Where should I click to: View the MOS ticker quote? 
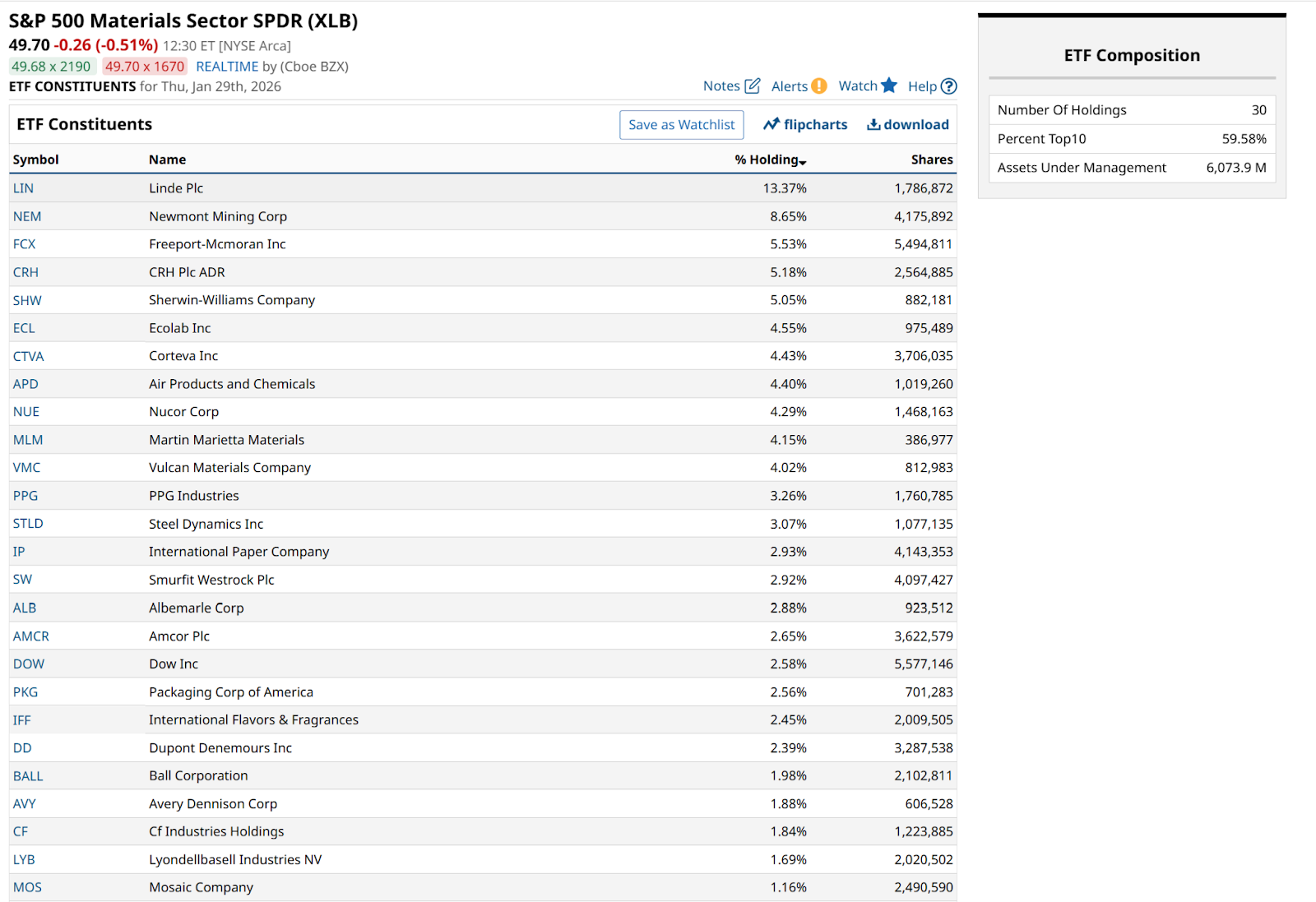click(x=27, y=887)
